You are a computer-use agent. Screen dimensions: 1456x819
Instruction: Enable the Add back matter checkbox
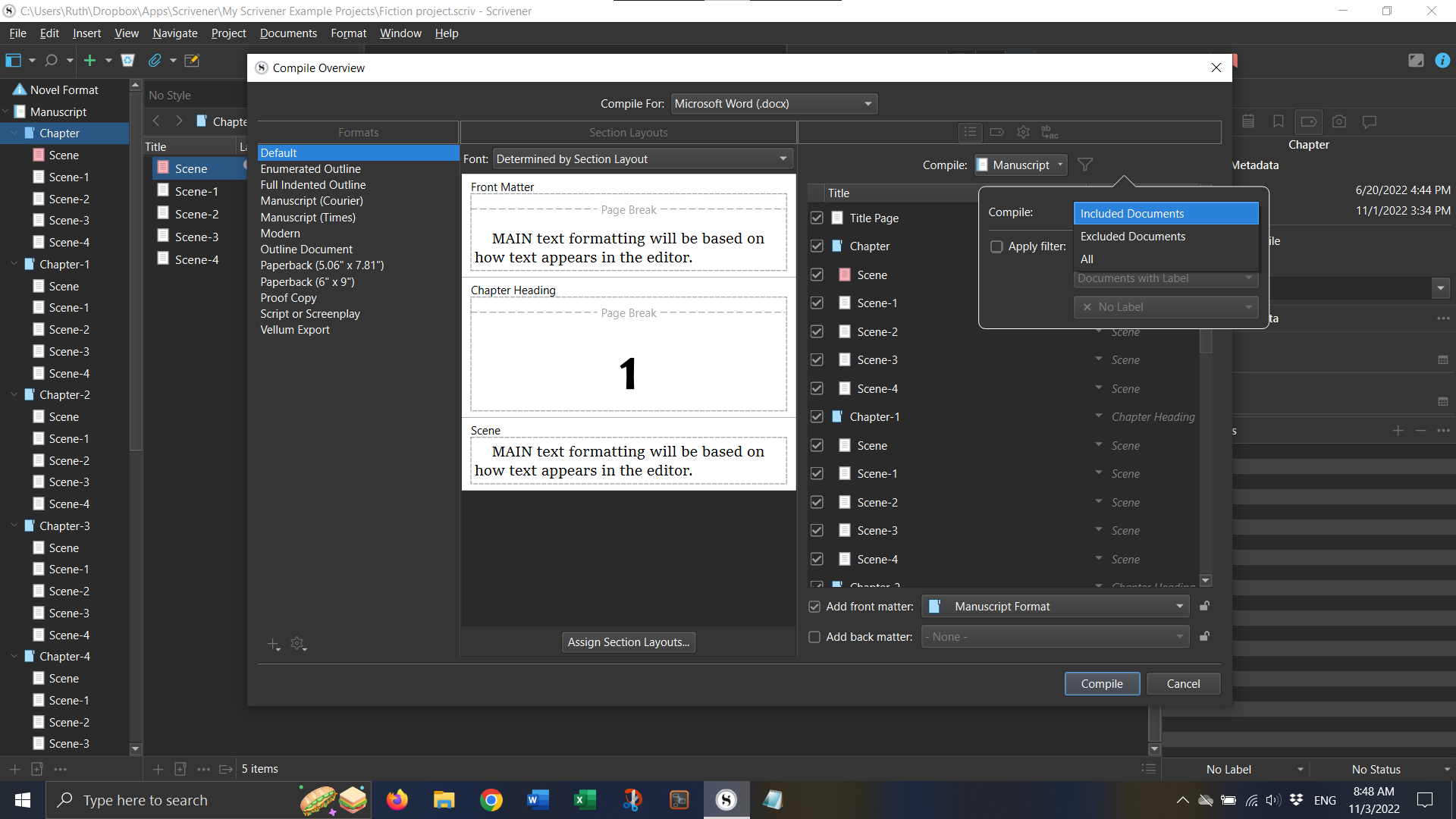click(814, 637)
